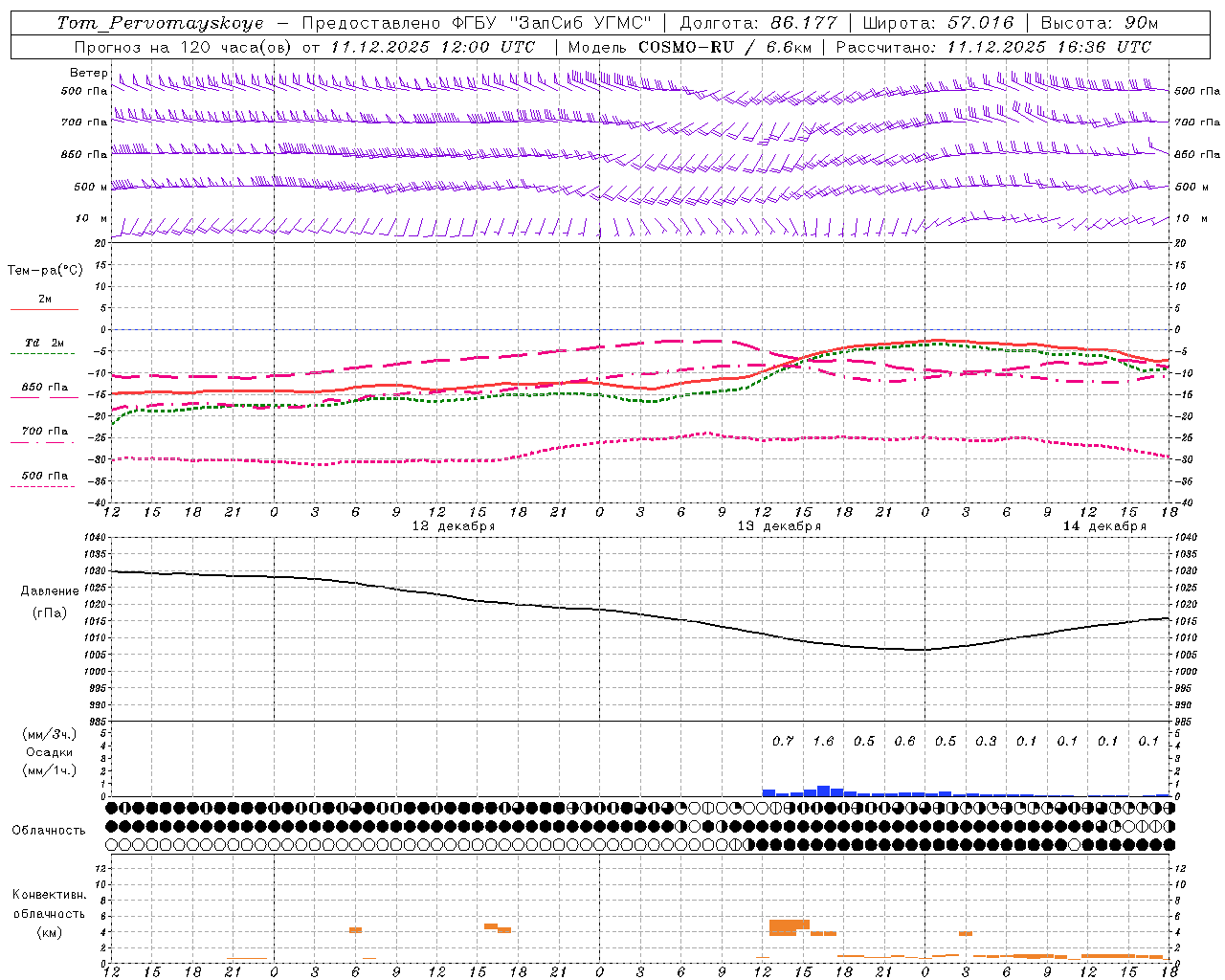Click the "Облачность" cloud cover label
Image resolution: width=1225 pixels, height=980 pixels.
coord(49,830)
